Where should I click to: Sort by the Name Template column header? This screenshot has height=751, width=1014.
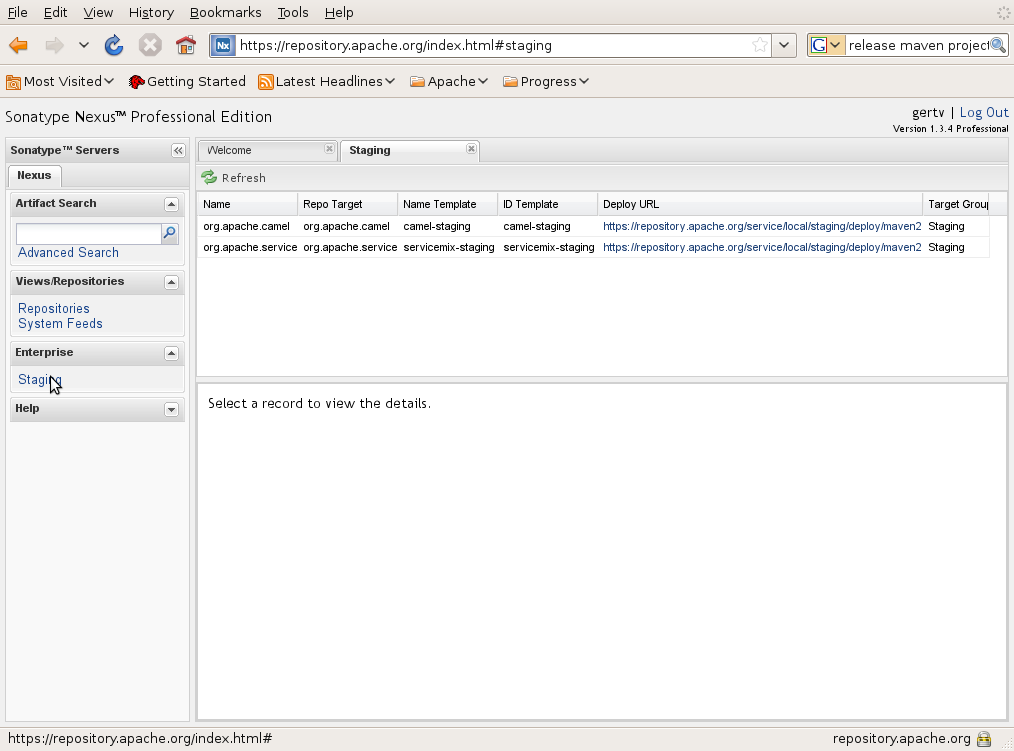[x=448, y=204]
